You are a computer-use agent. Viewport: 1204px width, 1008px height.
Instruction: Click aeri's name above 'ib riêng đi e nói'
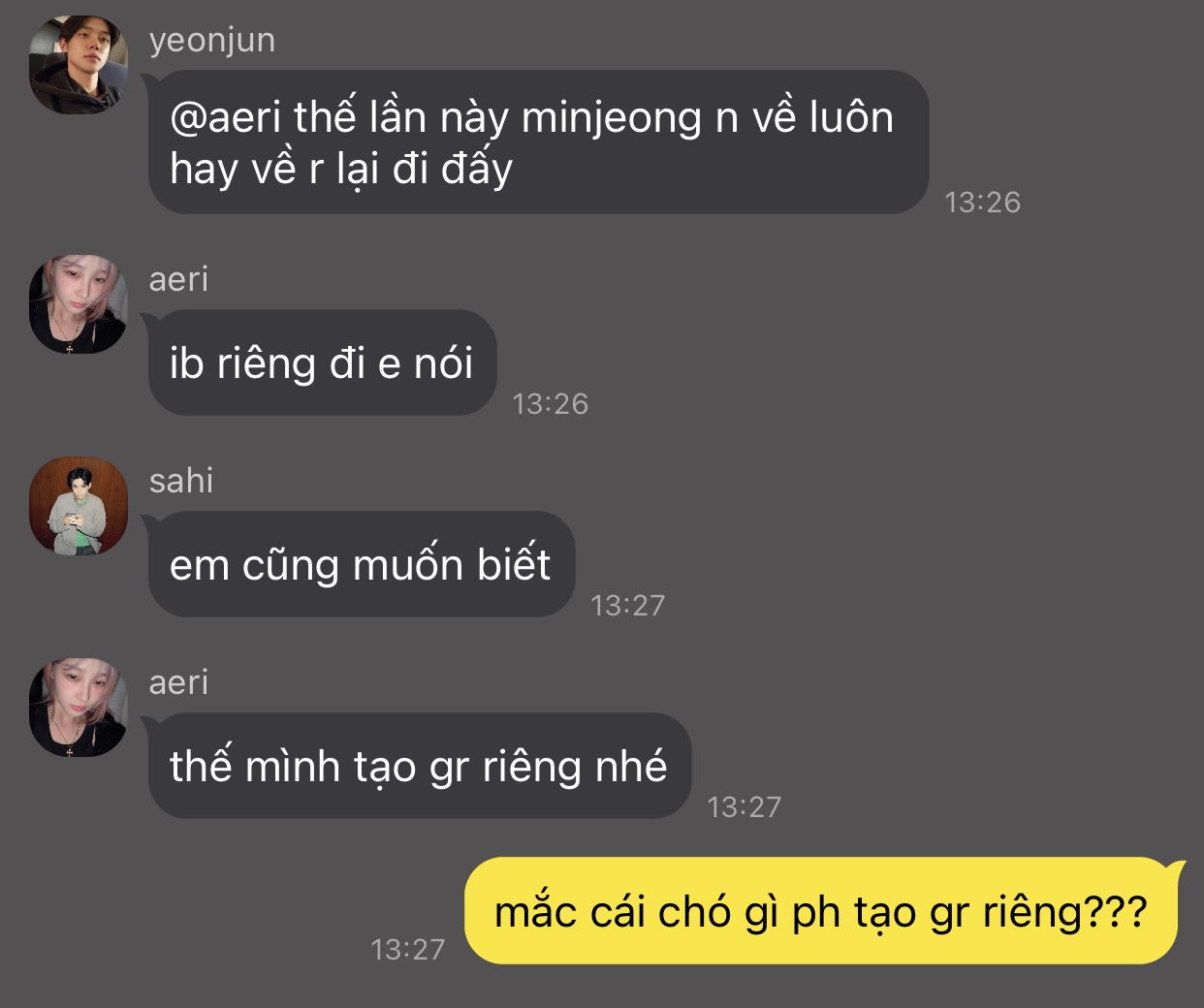tap(178, 279)
